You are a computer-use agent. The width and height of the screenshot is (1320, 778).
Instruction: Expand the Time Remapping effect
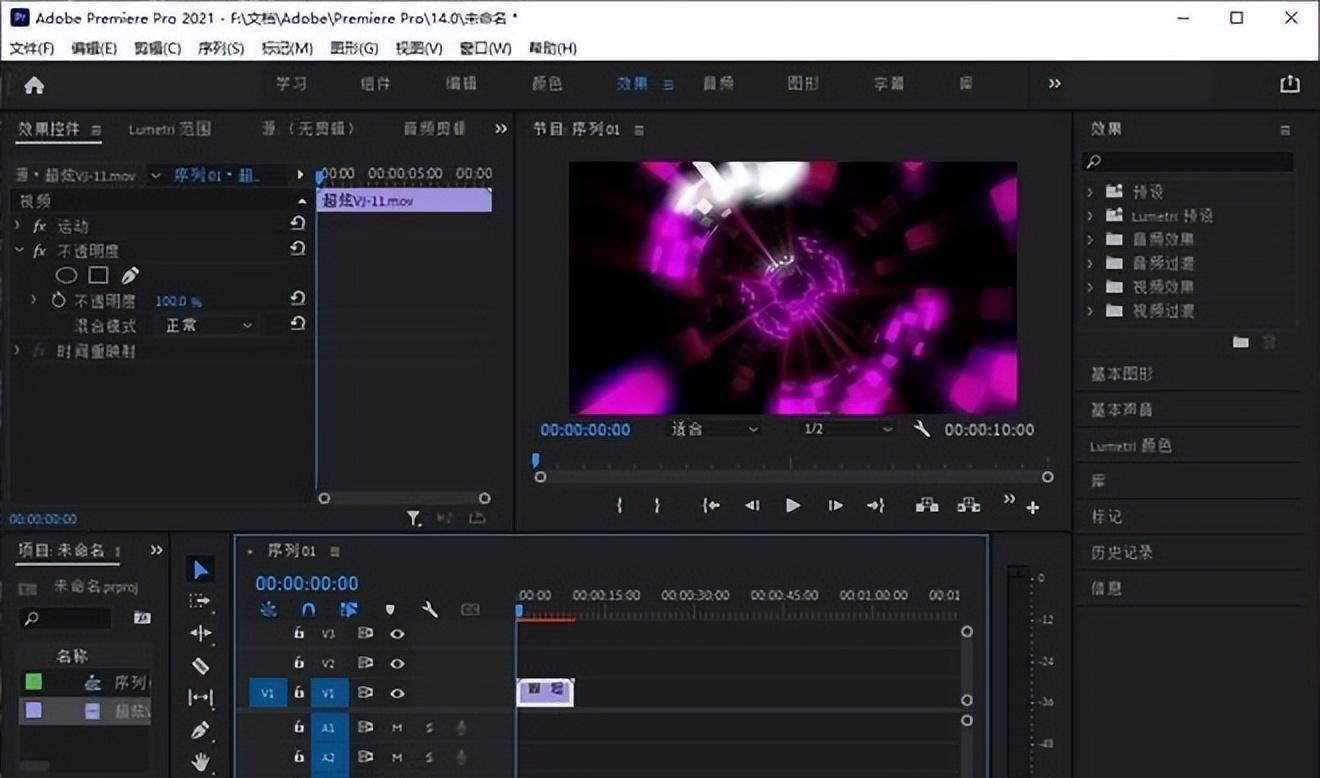point(17,351)
